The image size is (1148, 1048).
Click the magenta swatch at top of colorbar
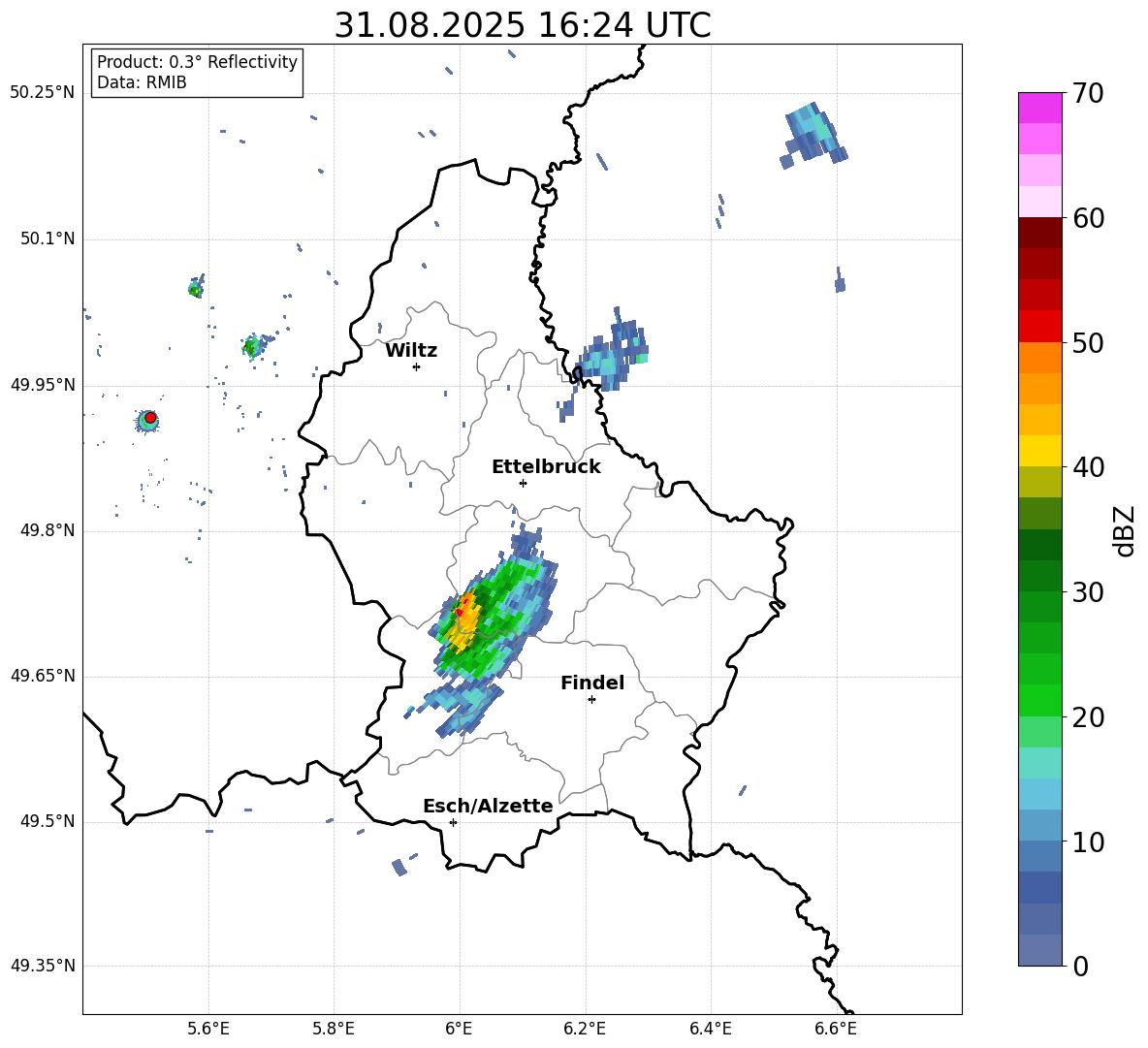(1039, 108)
